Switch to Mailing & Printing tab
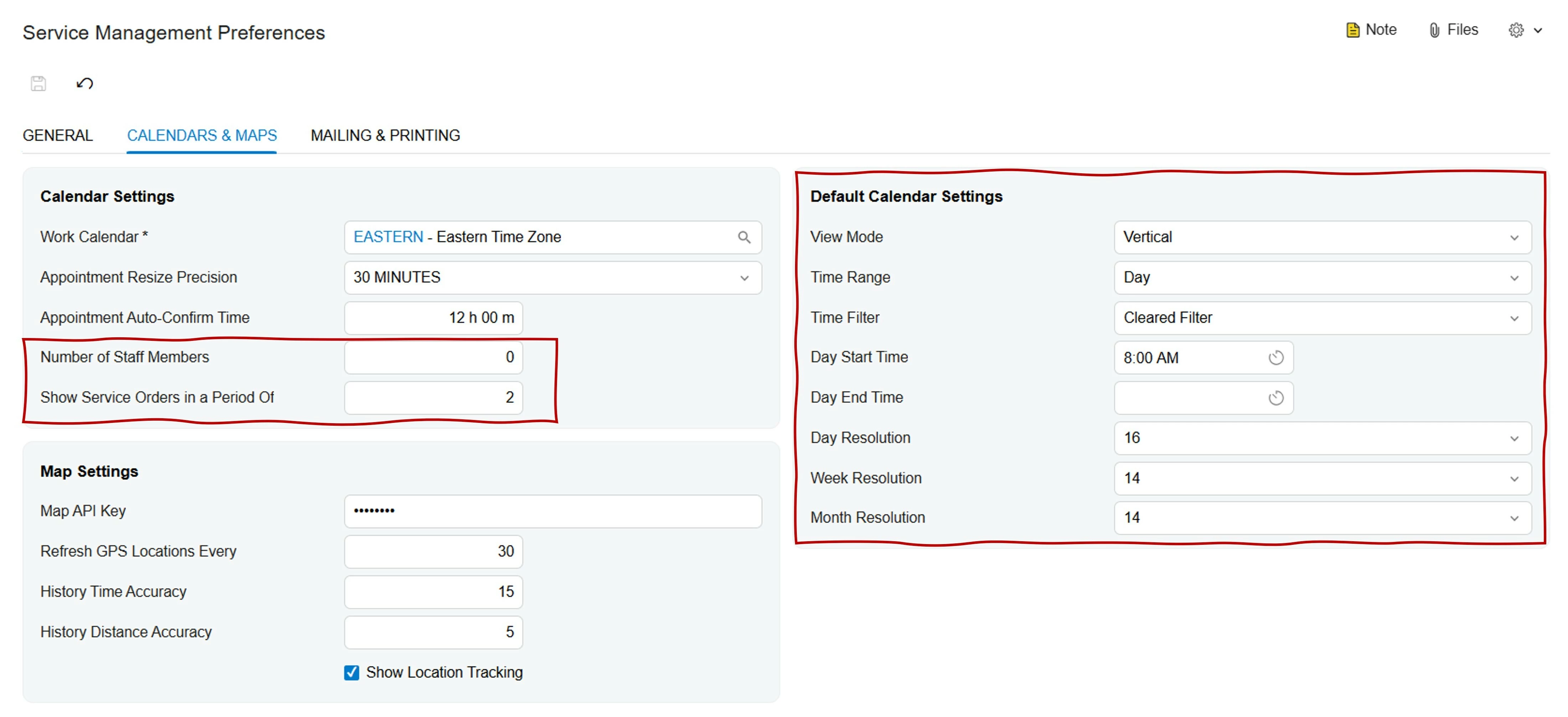Image resolution: width=1568 pixels, height=717 pixels. pyautogui.click(x=385, y=135)
